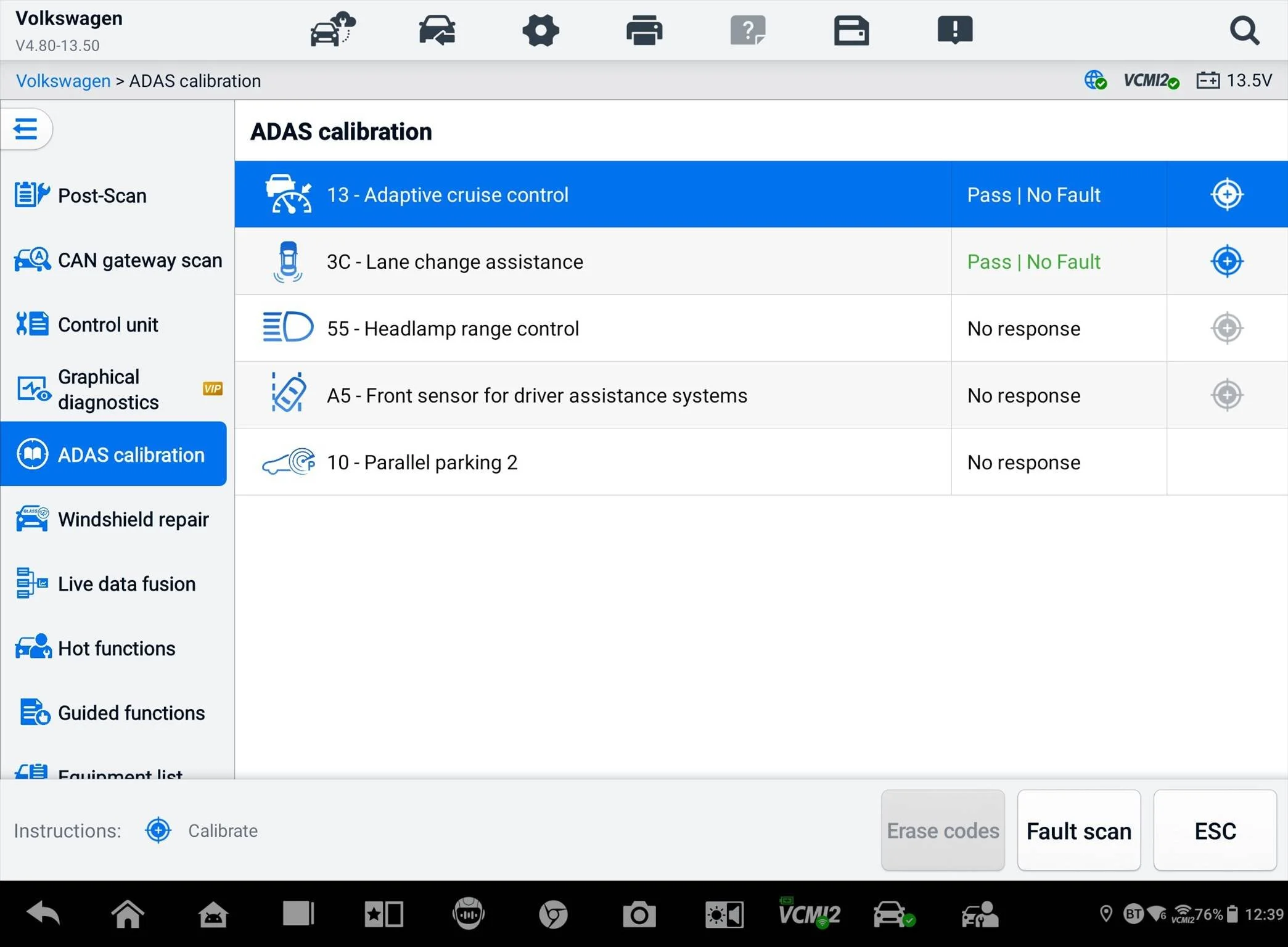Image resolution: width=1288 pixels, height=947 pixels.
Task: Click the save data icon
Action: click(851, 30)
